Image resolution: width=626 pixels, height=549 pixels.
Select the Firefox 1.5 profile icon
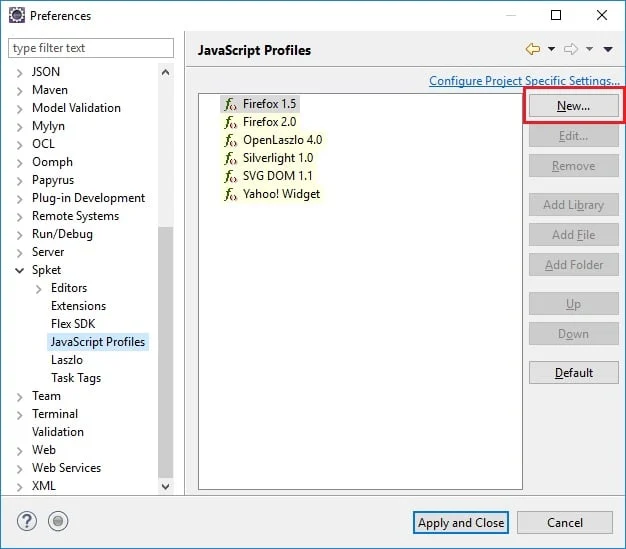click(x=230, y=104)
